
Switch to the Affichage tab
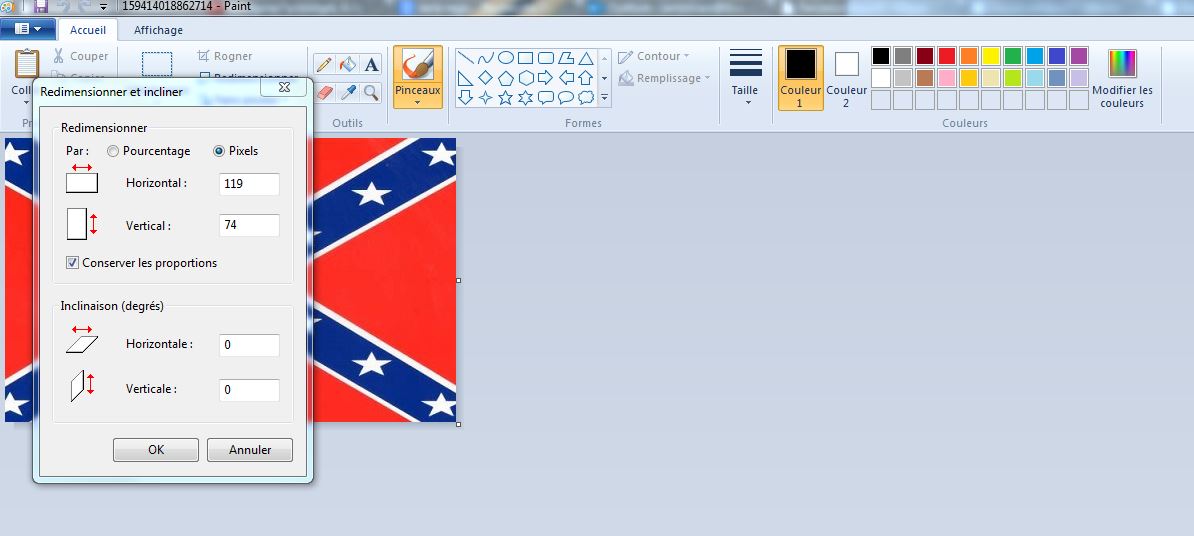(158, 30)
